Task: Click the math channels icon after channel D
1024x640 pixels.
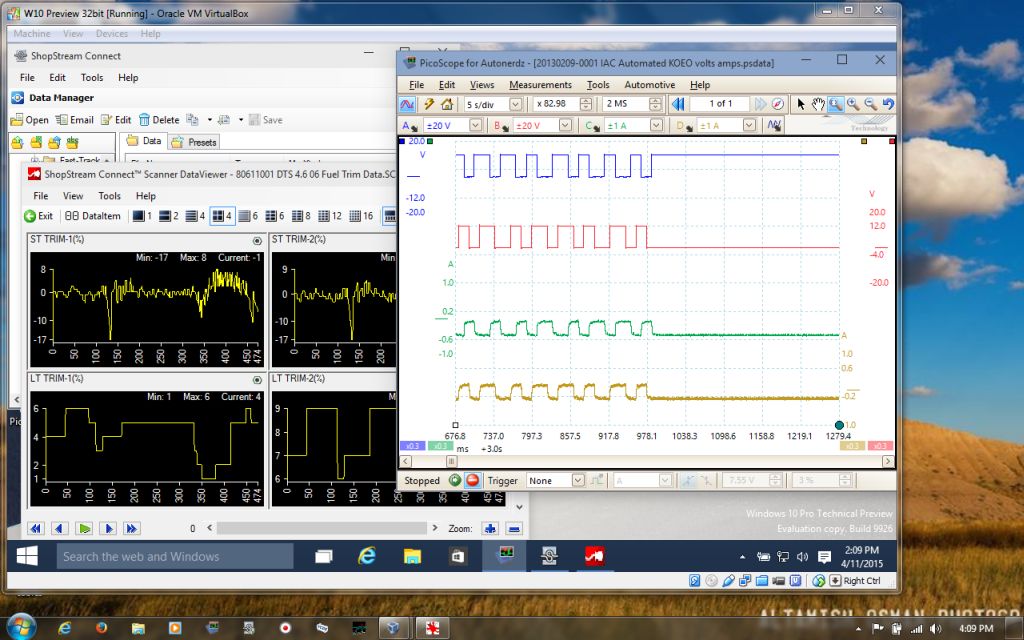Action: tap(775, 125)
